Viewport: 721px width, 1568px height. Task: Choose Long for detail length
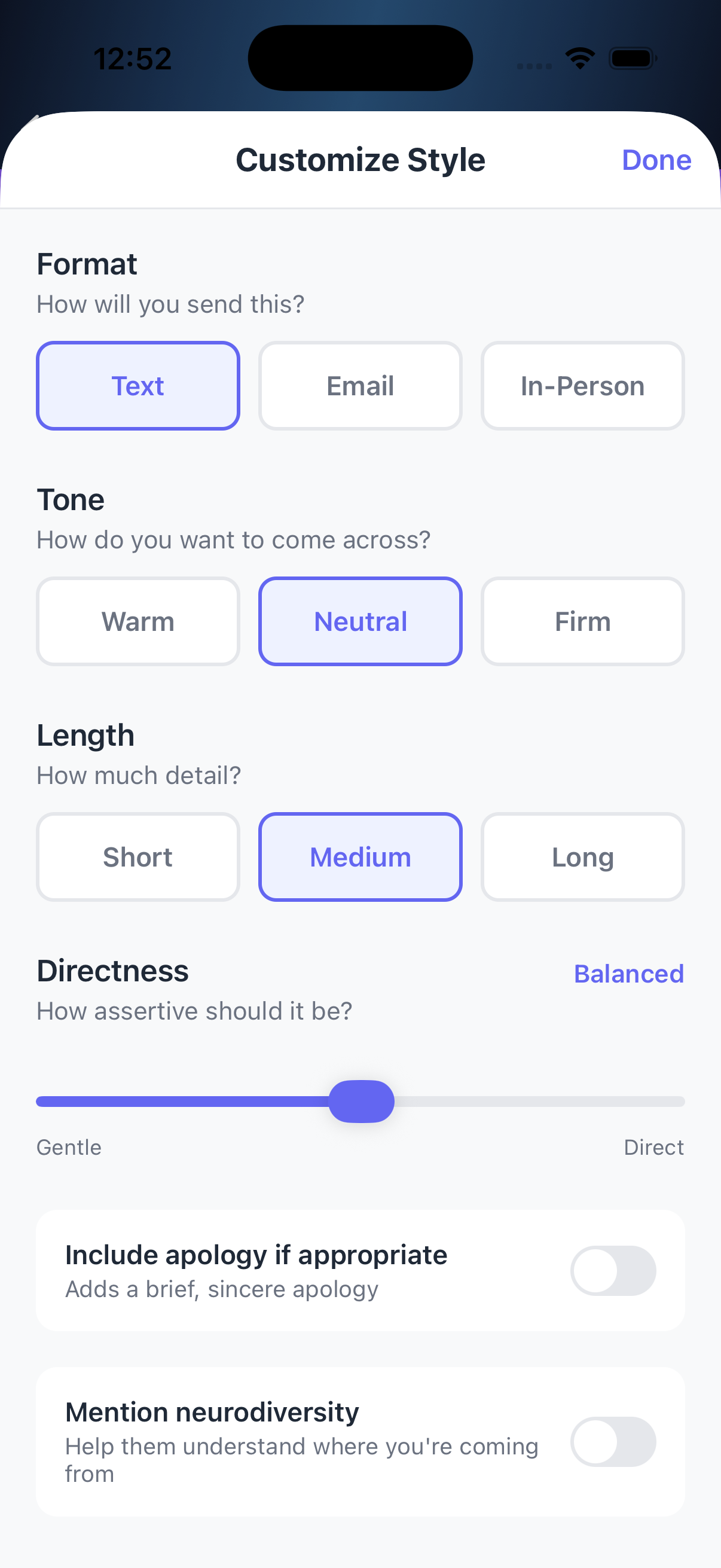582,857
